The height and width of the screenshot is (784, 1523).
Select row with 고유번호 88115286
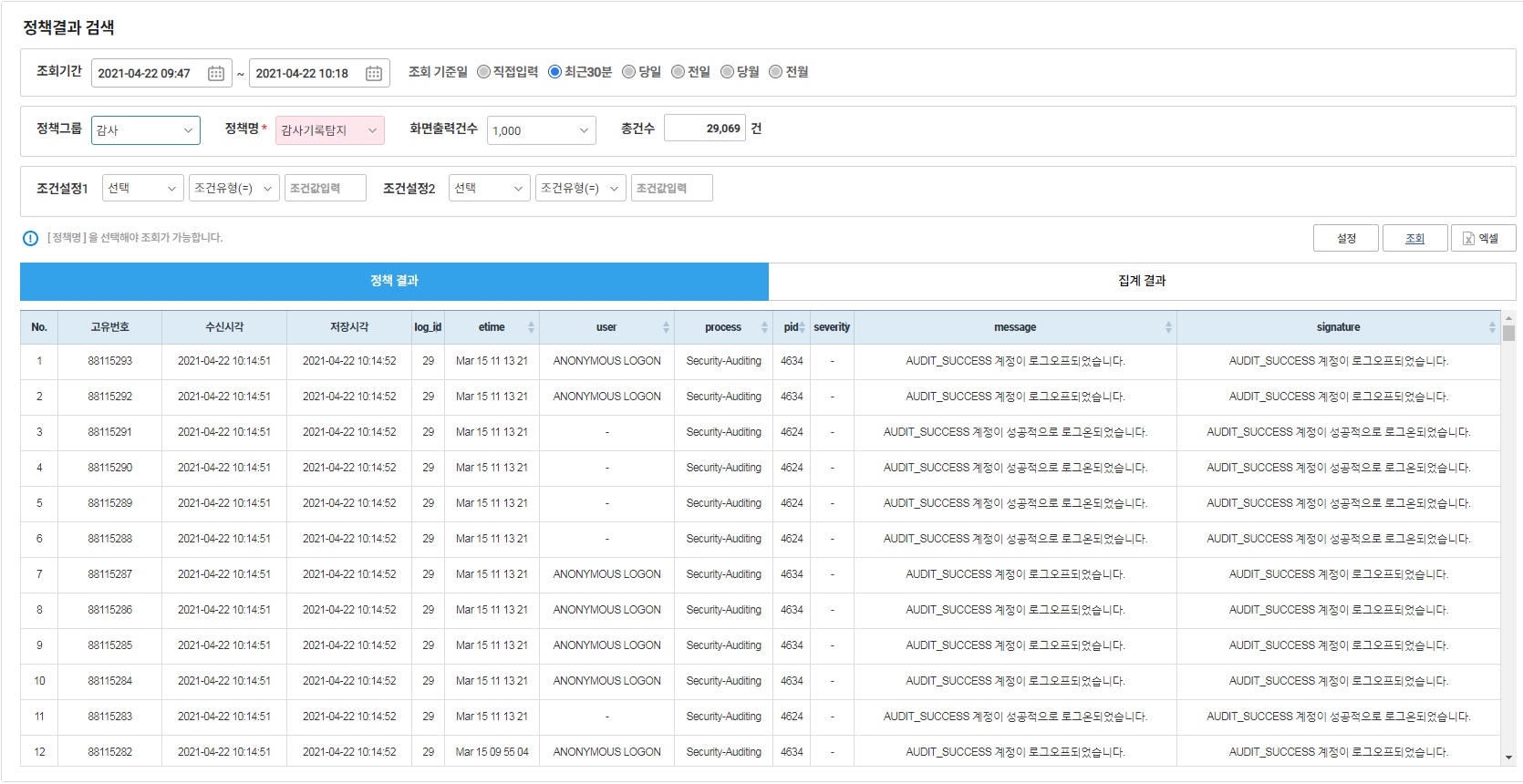pyautogui.click(x=761, y=610)
